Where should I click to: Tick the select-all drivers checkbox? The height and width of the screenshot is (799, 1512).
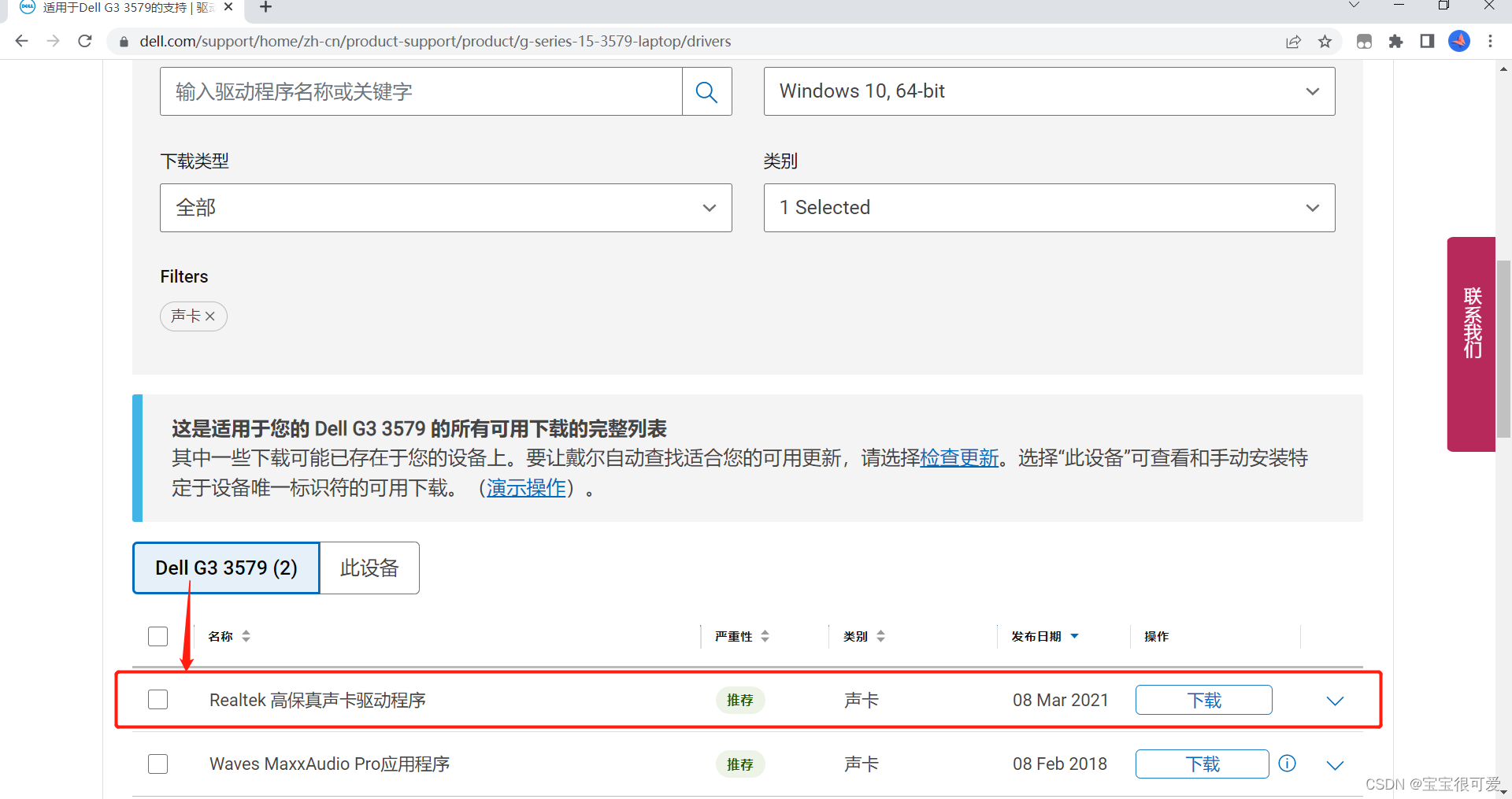pyautogui.click(x=157, y=636)
